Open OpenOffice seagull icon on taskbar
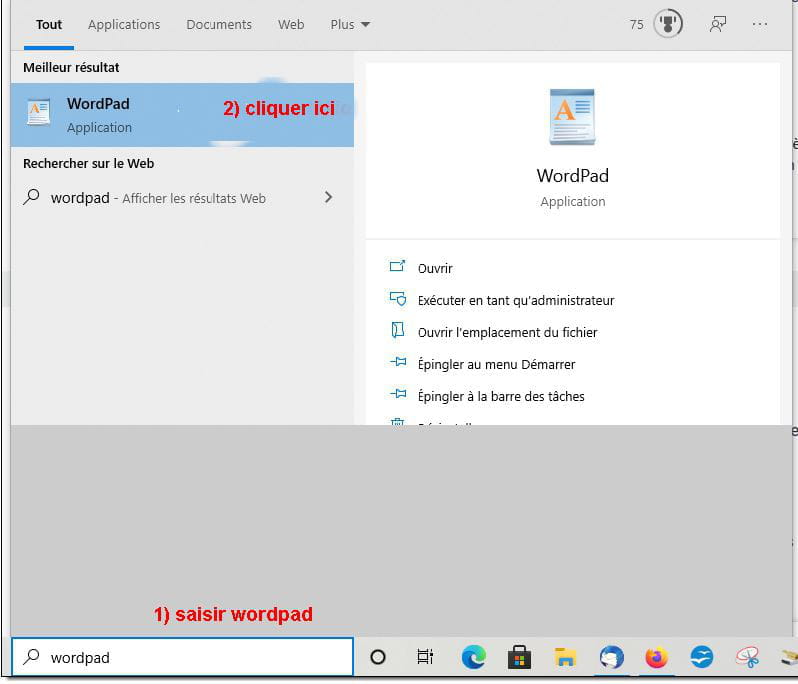This screenshot has width=798, height=684. point(702,657)
